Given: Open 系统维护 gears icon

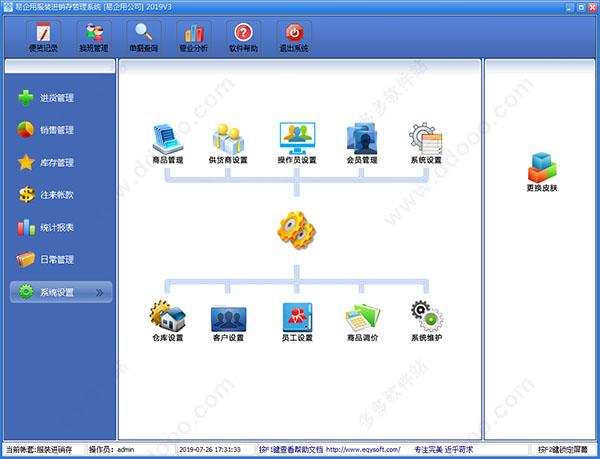Looking at the screenshot, I should click(x=427, y=321).
